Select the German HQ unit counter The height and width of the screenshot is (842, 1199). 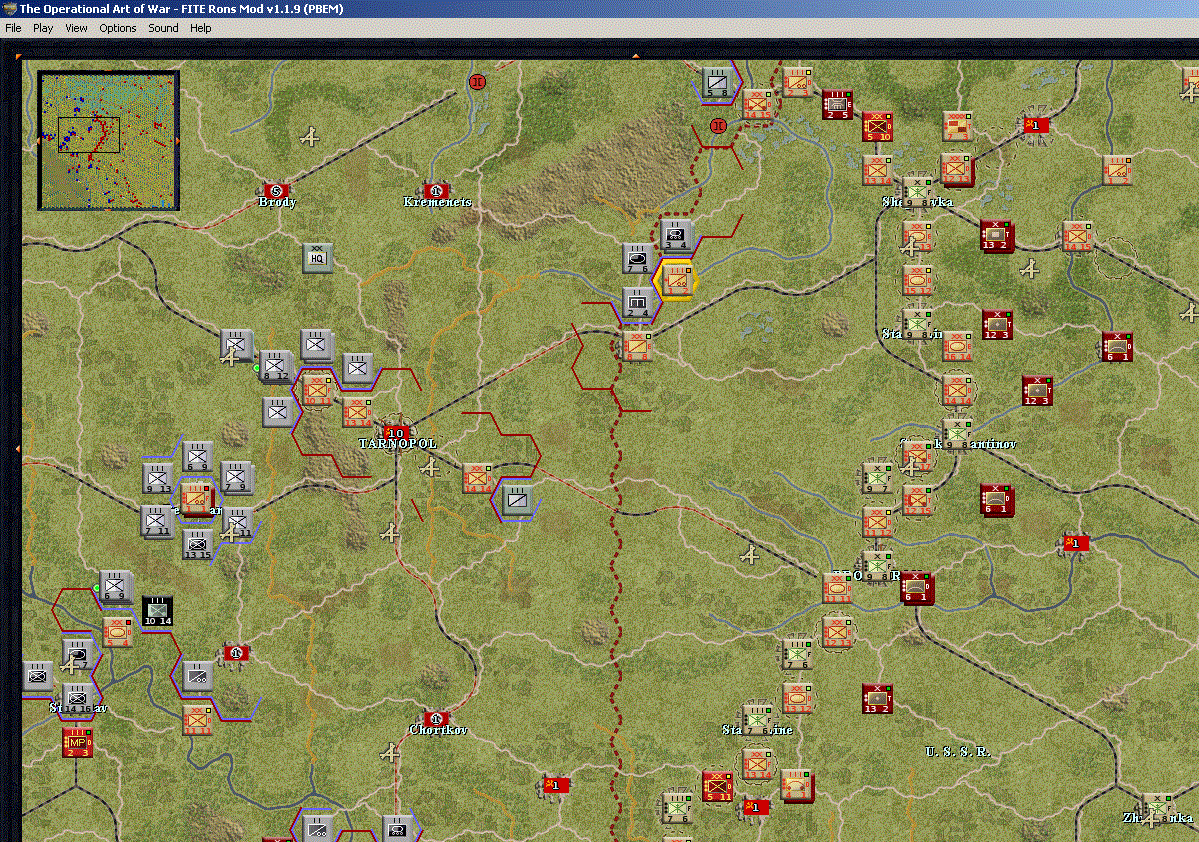317,258
